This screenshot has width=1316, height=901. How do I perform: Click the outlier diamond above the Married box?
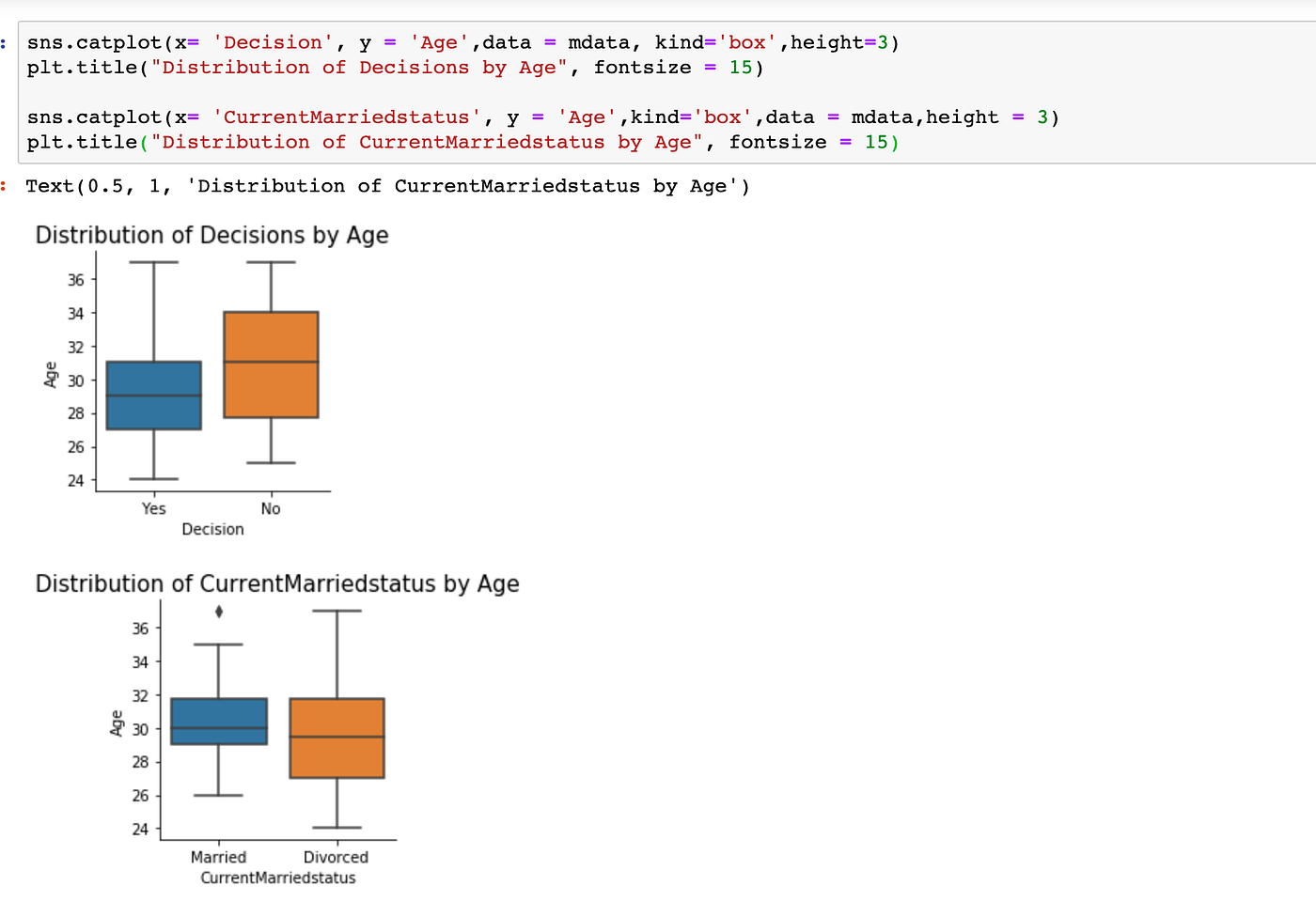tap(219, 613)
